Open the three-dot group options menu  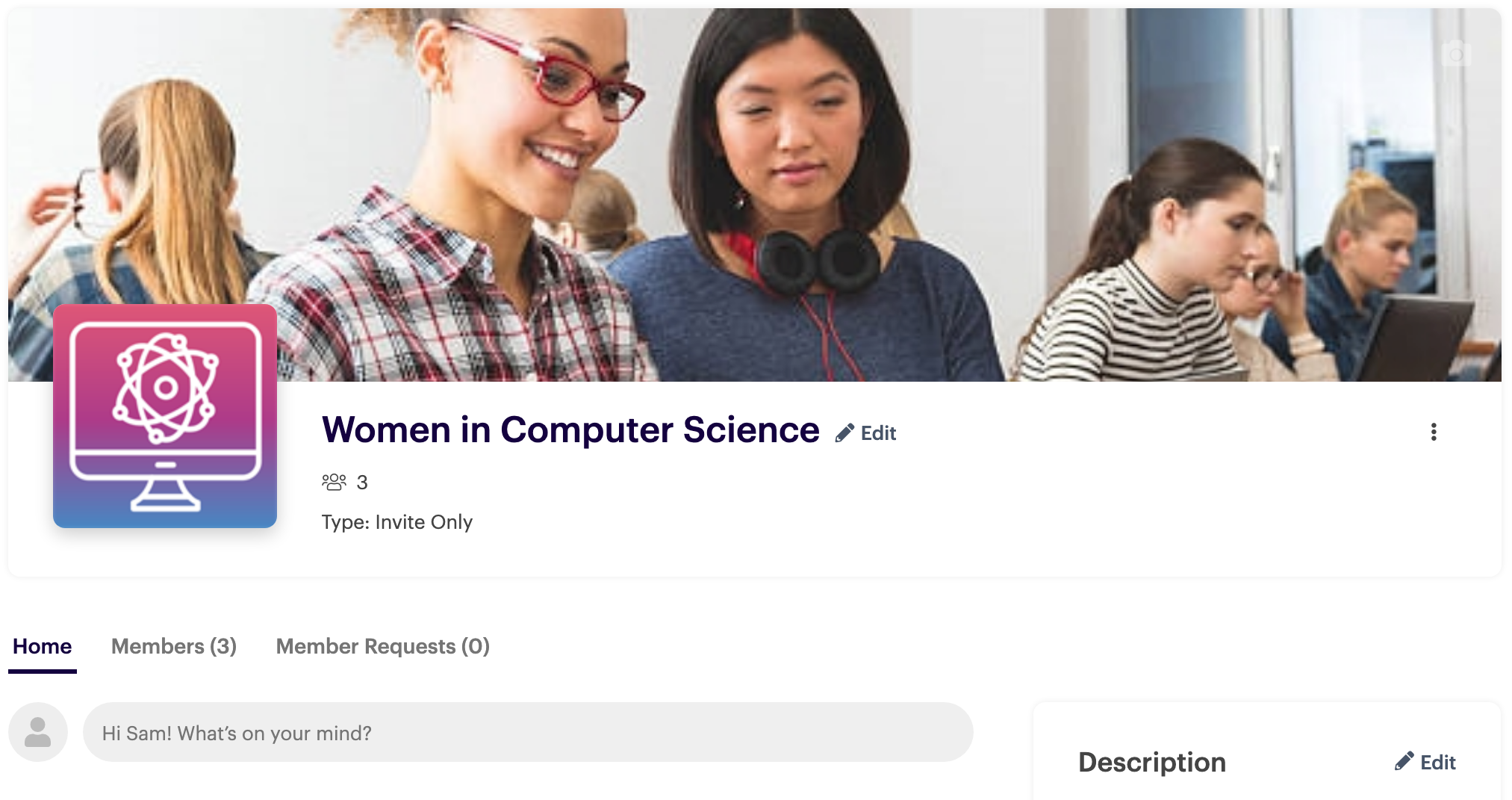coord(1433,432)
